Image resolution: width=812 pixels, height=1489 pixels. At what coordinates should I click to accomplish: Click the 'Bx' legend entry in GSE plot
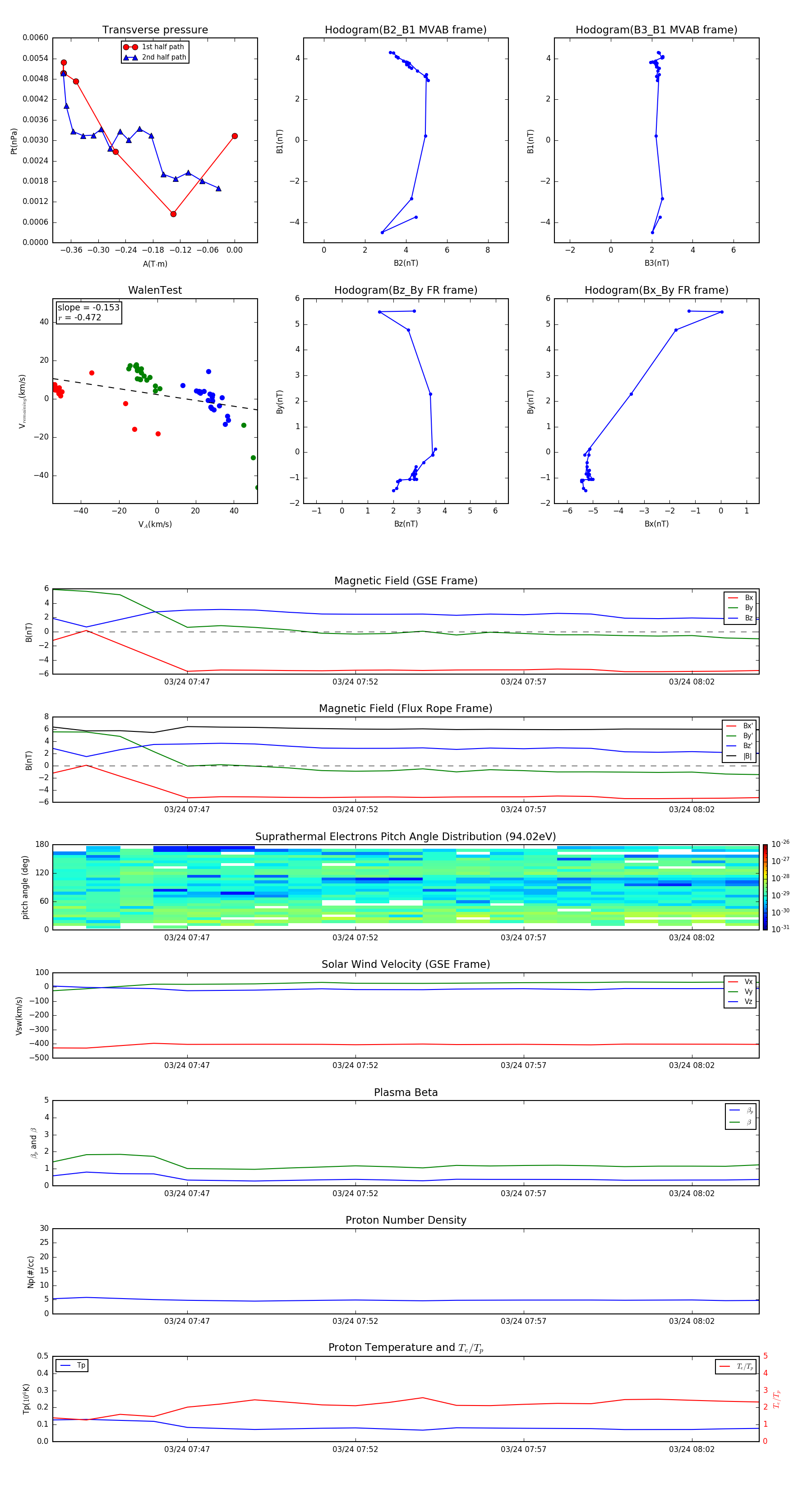pyautogui.click(x=740, y=598)
